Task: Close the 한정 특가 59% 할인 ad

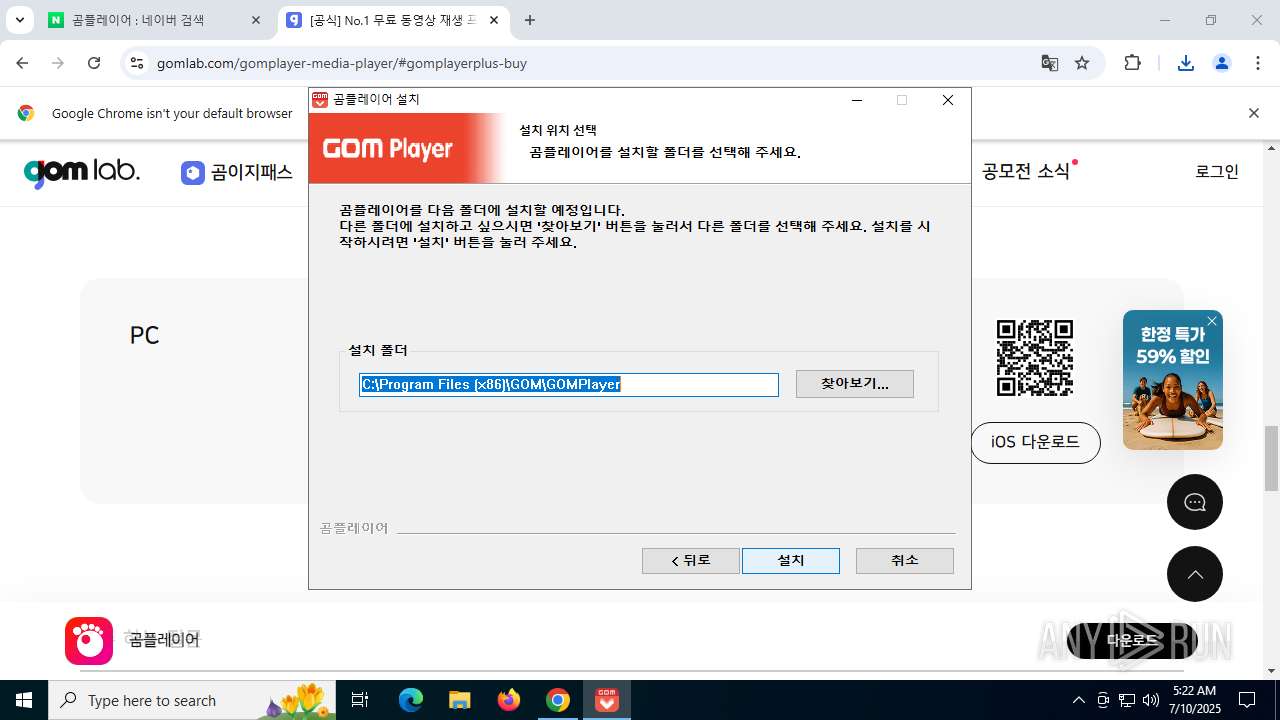Action: pyautogui.click(x=1212, y=321)
